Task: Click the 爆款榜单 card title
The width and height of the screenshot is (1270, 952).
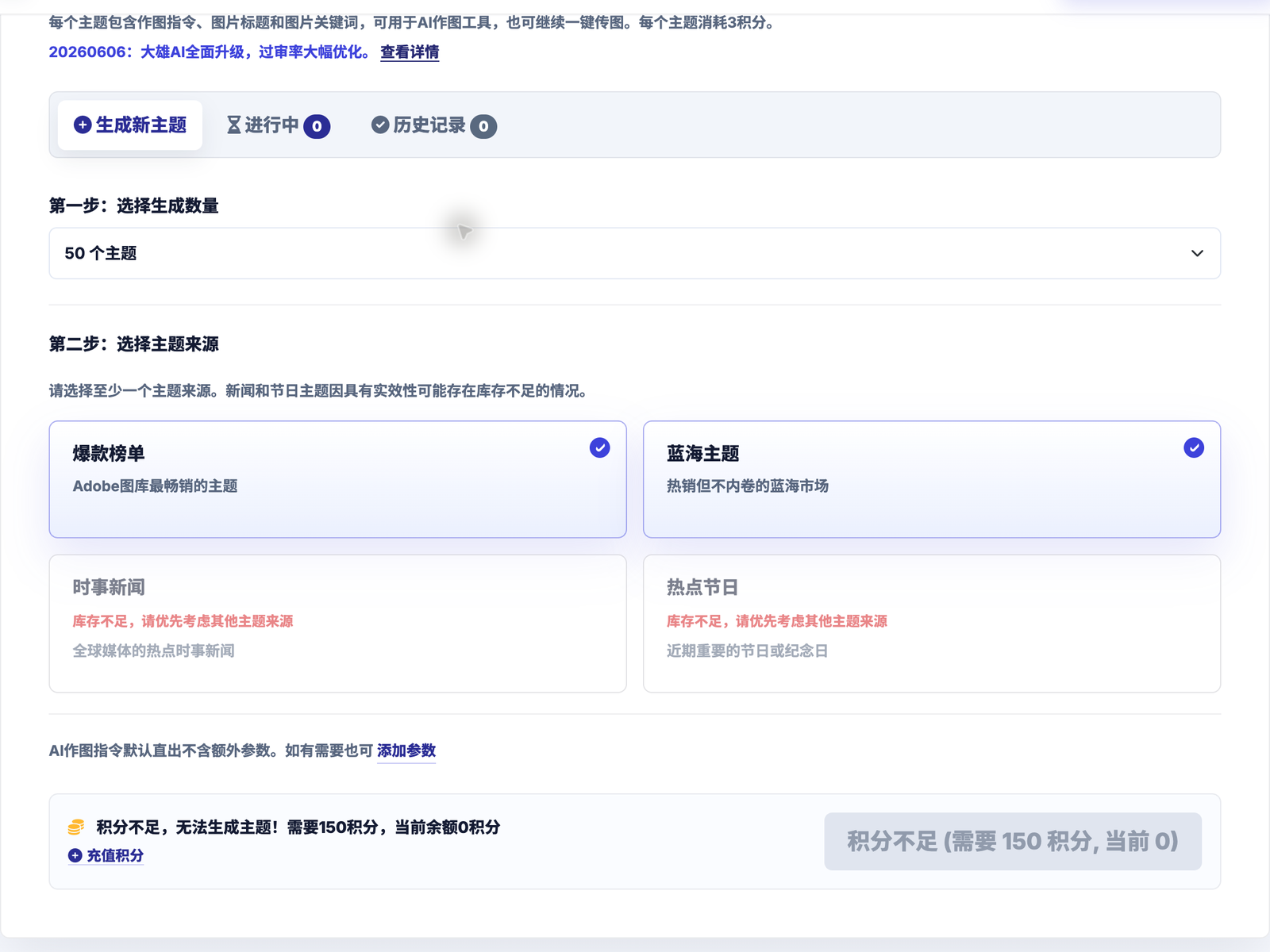Action: (x=109, y=454)
